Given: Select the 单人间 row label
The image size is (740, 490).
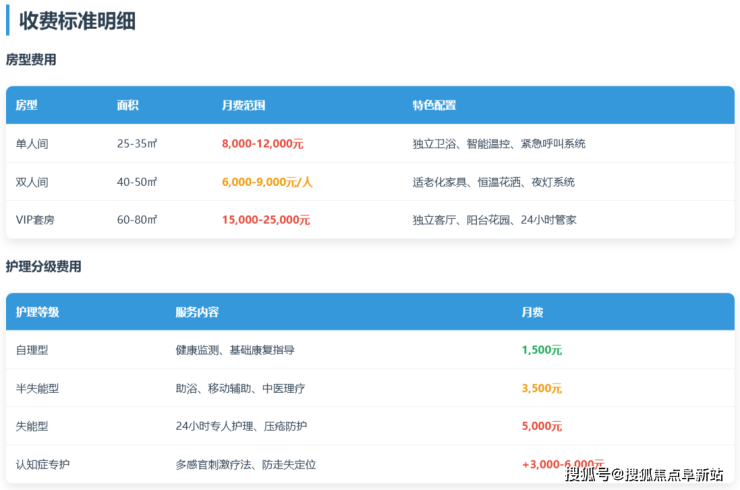Looking at the screenshot, I should click(x=33, y=144).
